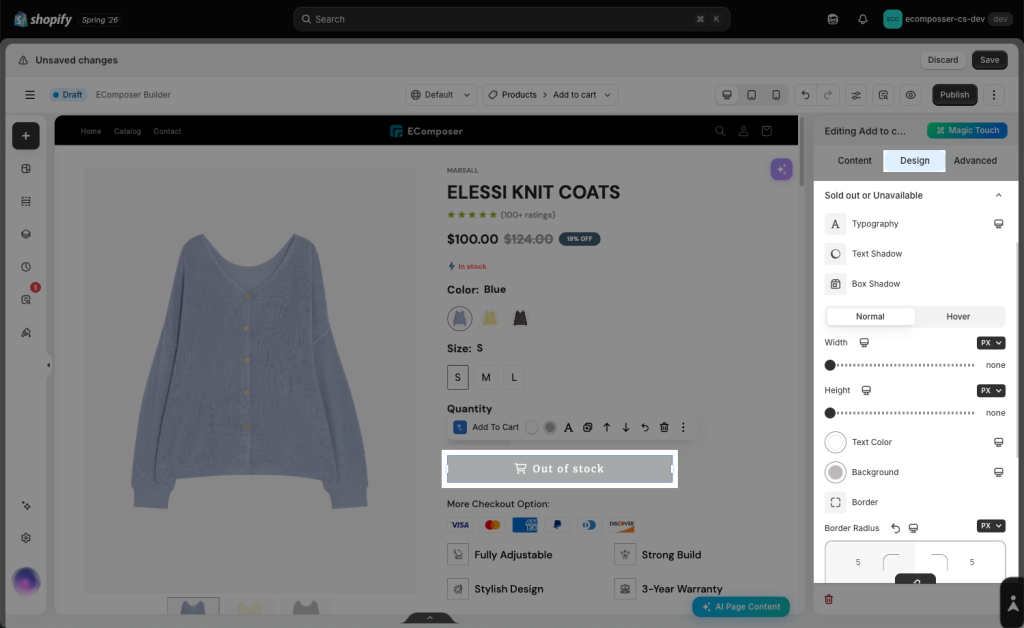The height and width of the screenshot is (628, 1024).
Task: Open the add element plus button
Action: [x=25, y=136]
